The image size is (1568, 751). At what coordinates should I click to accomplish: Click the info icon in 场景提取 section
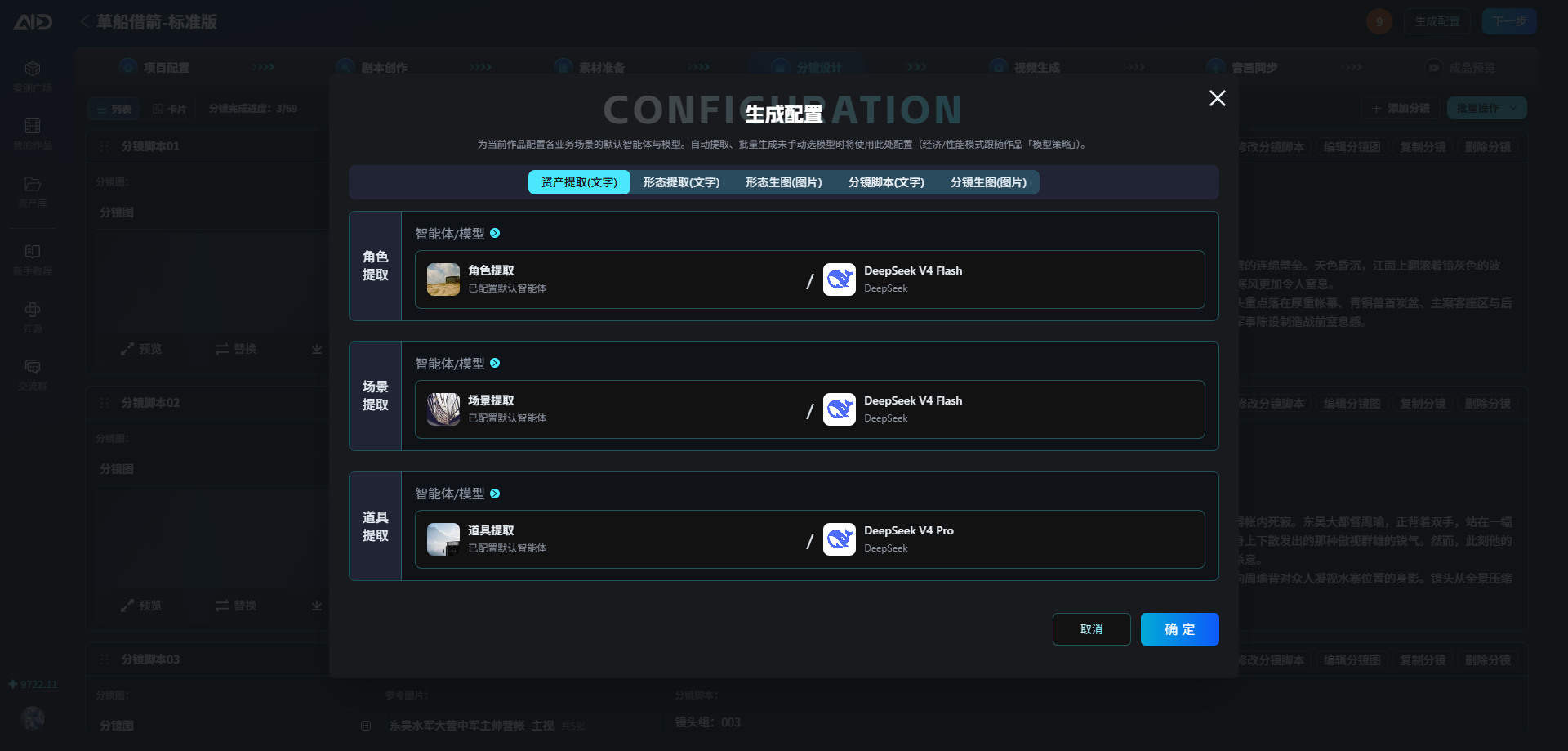(495, 364)
